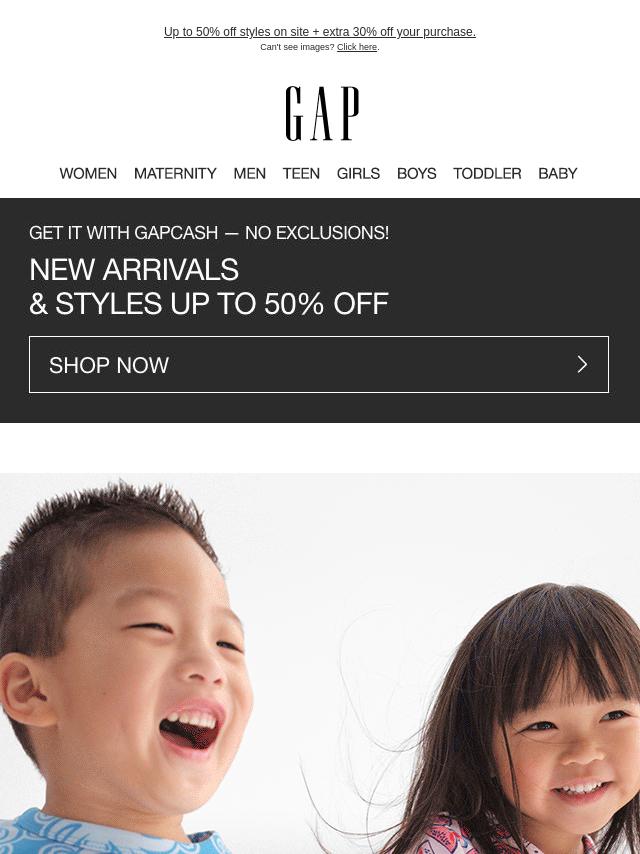Visit the Baby category
This screenshot has height=854, width=640.
coord(558,173)
